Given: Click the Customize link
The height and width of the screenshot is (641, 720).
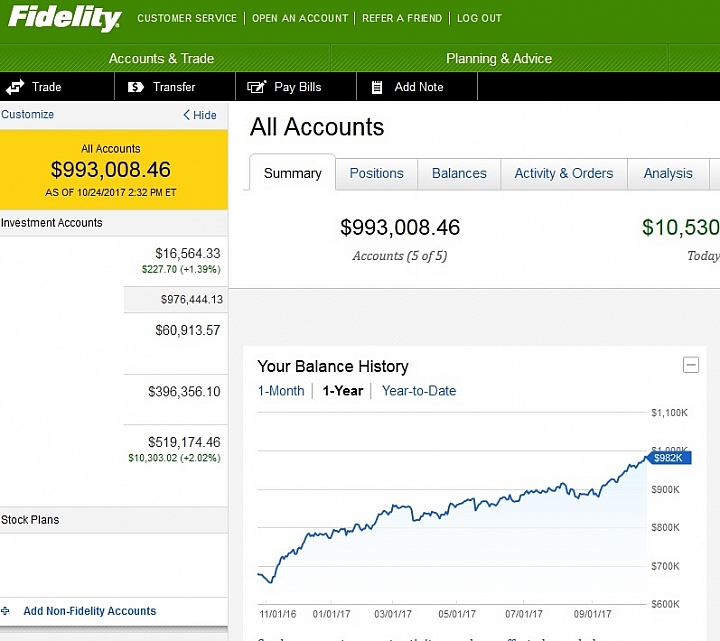Looking at the screenshot, I should (x=28, y=114).
